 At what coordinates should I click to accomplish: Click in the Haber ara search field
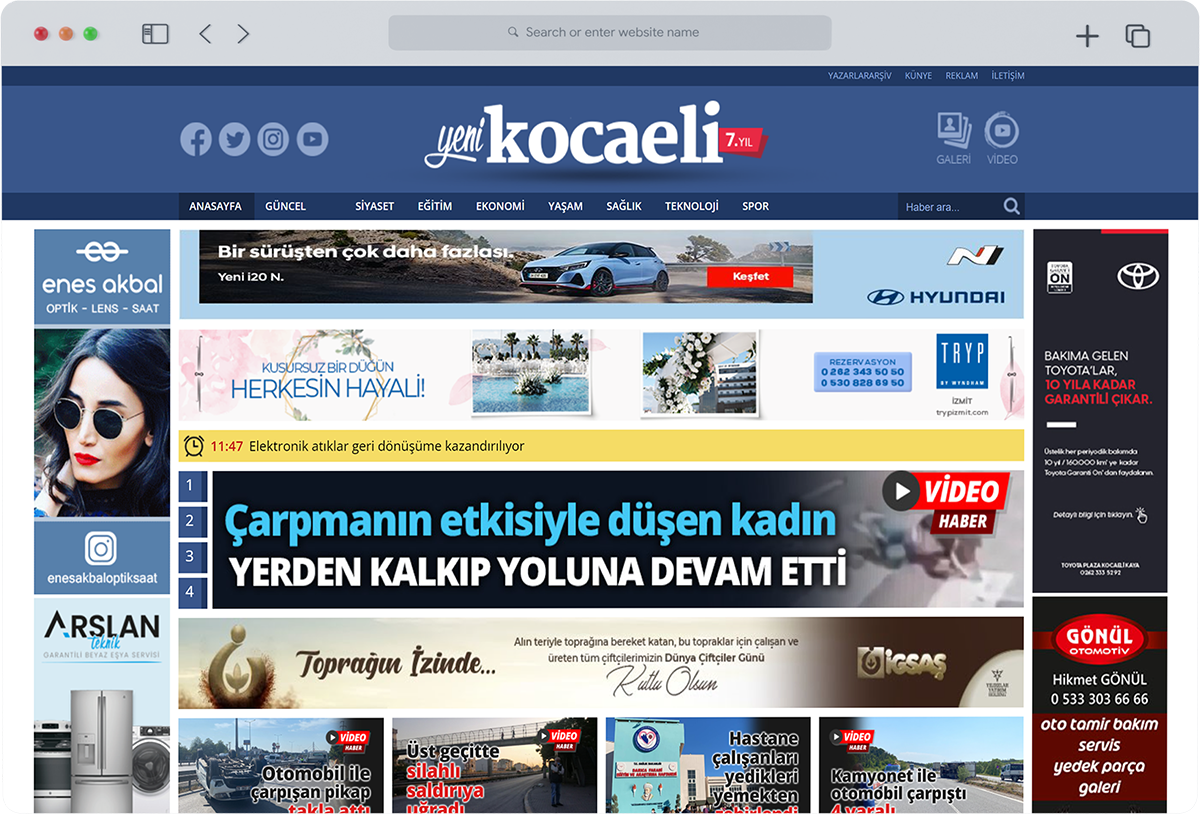pos(947,207)
